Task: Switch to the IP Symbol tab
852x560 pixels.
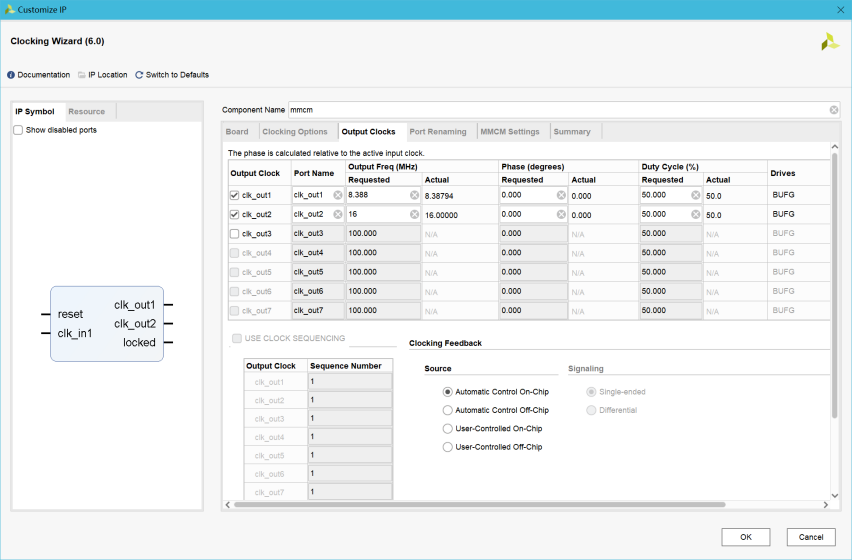Action: (35, 112)
